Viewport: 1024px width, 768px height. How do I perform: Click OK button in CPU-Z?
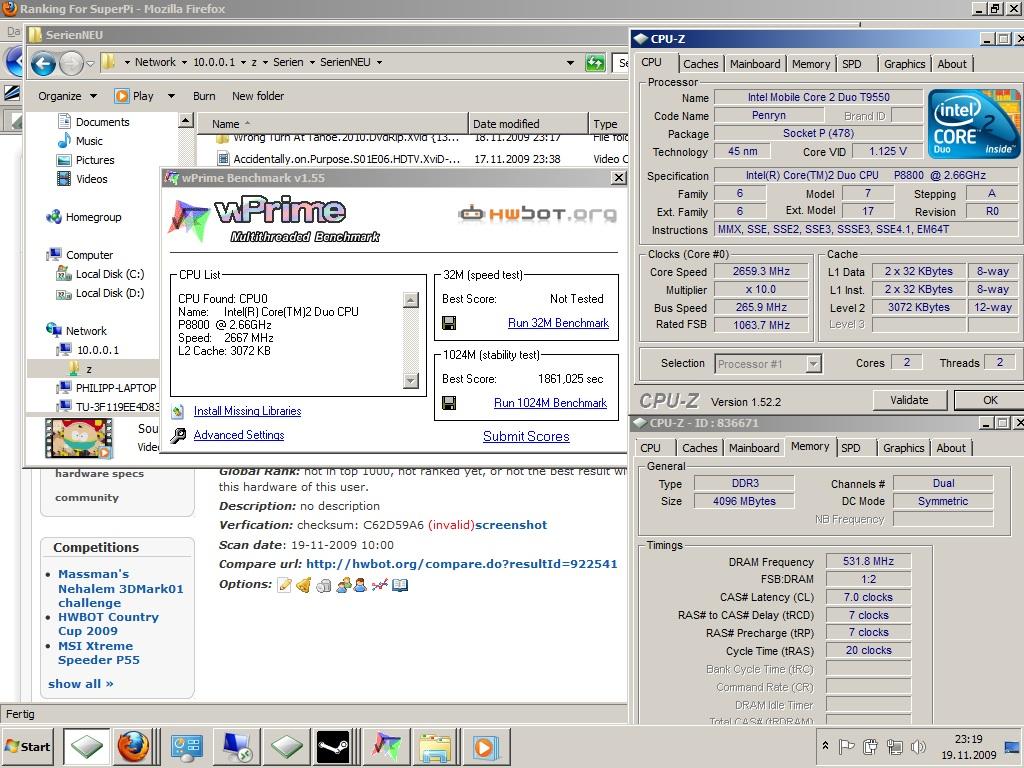coord(990,400)
